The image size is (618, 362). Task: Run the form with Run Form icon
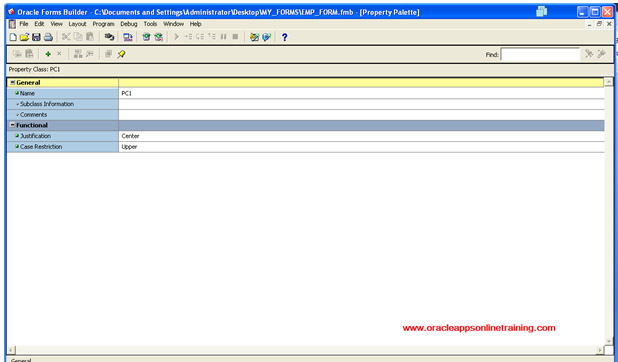tap(128, 37)
